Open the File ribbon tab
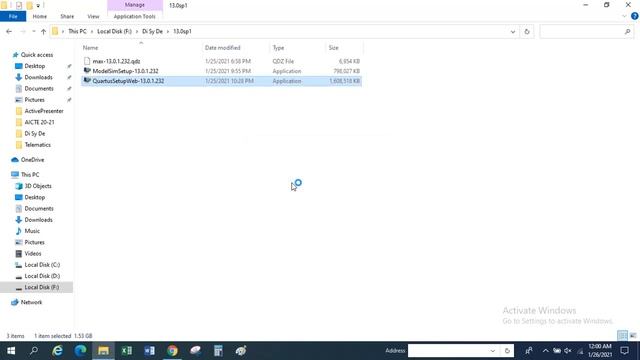The image size is (640, 360). [13, 16]
